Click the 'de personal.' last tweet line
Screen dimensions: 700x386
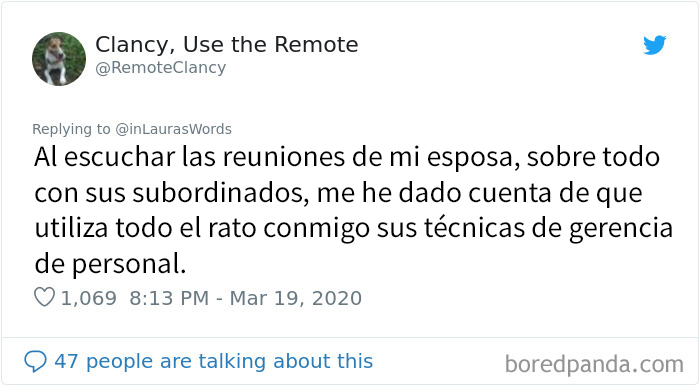110,265
